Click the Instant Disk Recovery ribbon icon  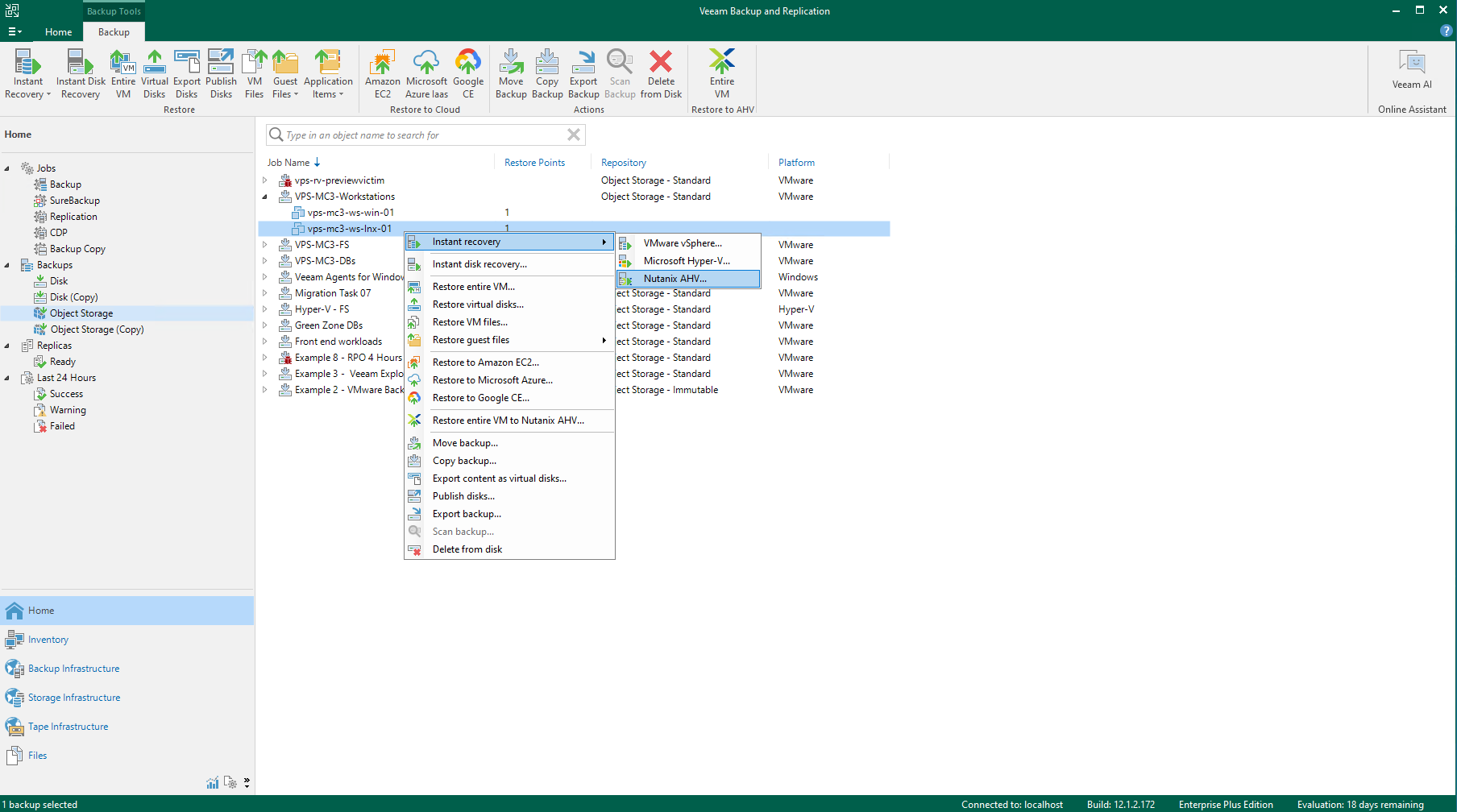(81, 73)
